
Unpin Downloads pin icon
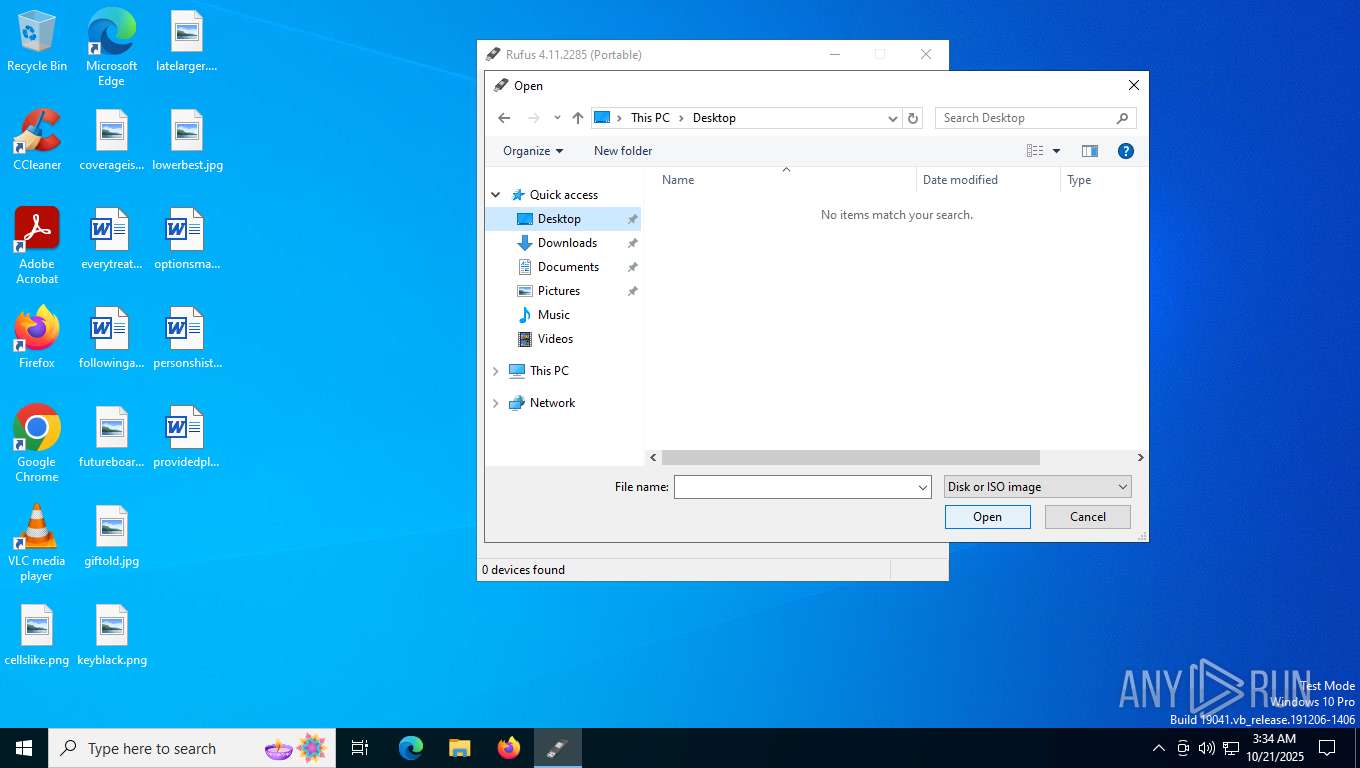coord(632,243)
